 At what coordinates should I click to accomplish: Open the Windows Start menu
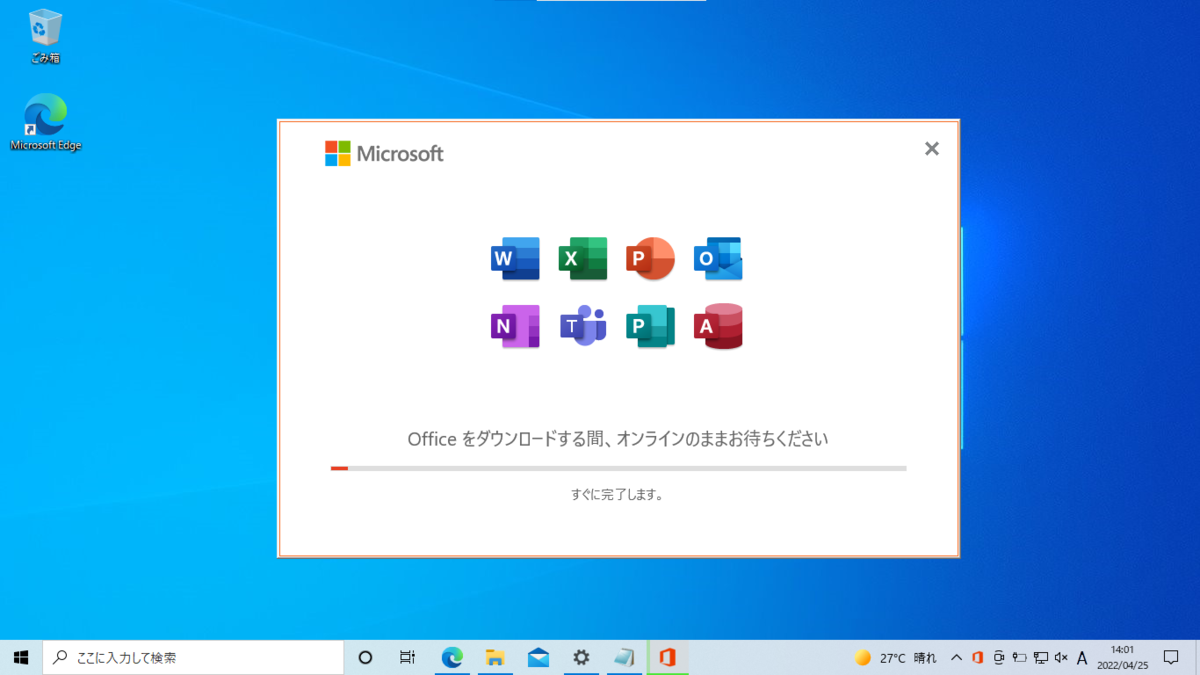click(x=21, y=657)
